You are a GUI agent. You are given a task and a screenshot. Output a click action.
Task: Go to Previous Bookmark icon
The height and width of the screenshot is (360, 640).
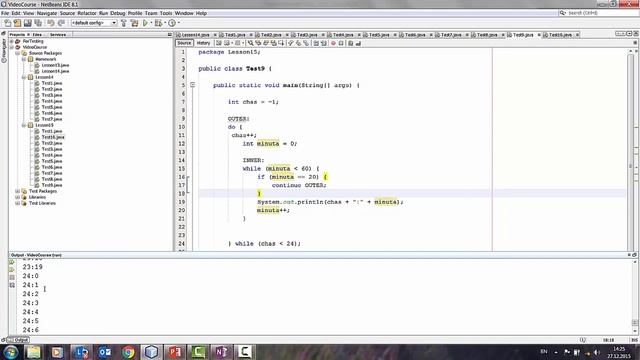[x=291, y=43]
